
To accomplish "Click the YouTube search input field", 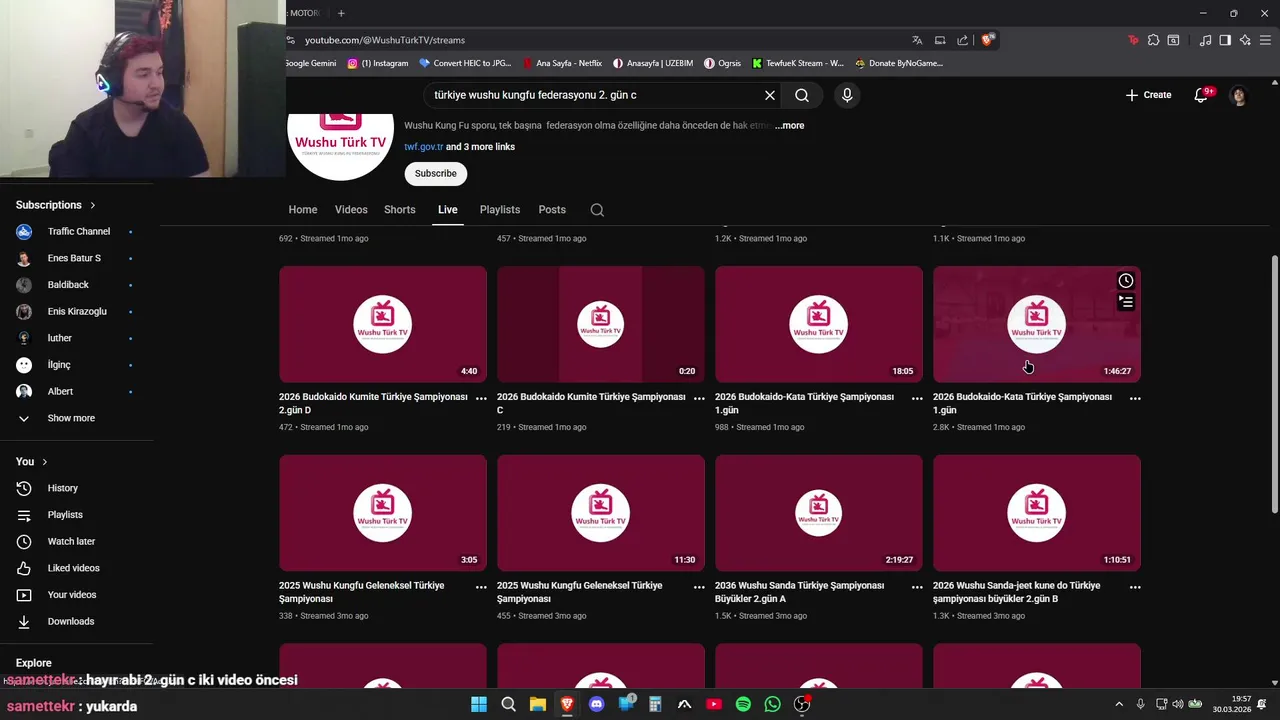I will tap(596, 95).
